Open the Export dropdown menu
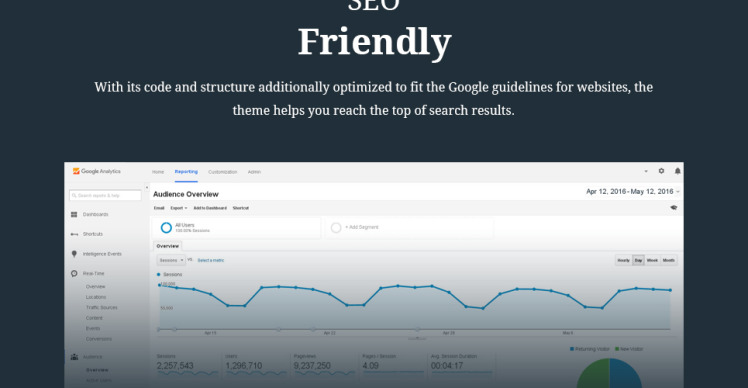Screen dimensions: 748x388 [178, 208]
